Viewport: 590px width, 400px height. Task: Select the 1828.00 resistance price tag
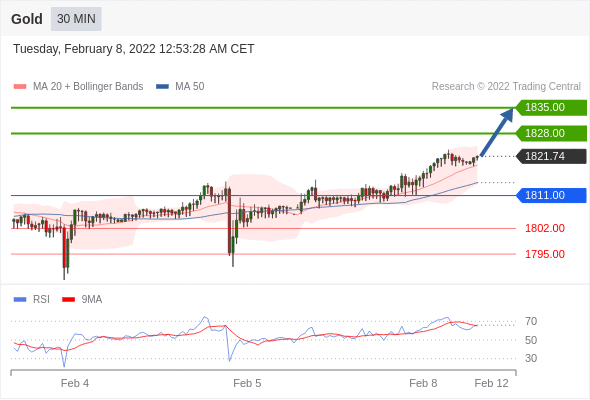click(551, 133)
